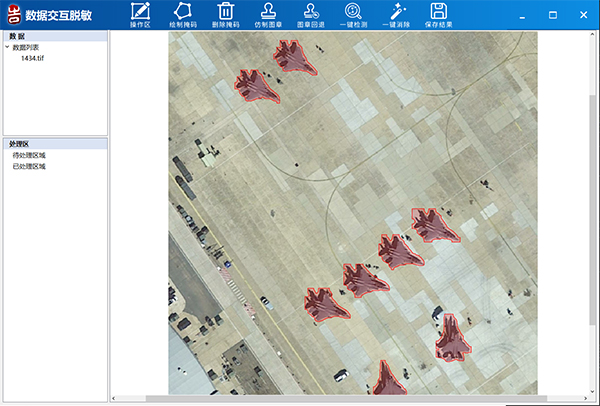Click the masked jet at top of image
Image resolution: width=600 pixels, height=406 pixels.
tap(295, 57)
